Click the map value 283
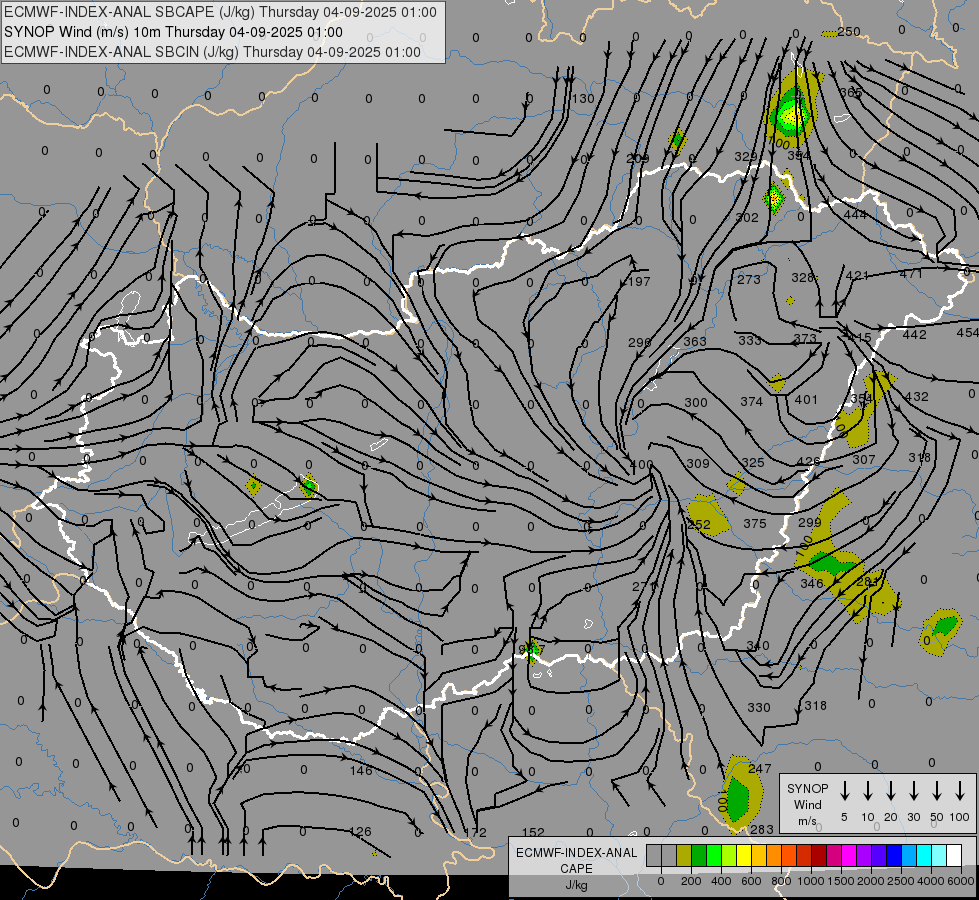The width and height of the screenshot is (979, 900). point(762,829)
